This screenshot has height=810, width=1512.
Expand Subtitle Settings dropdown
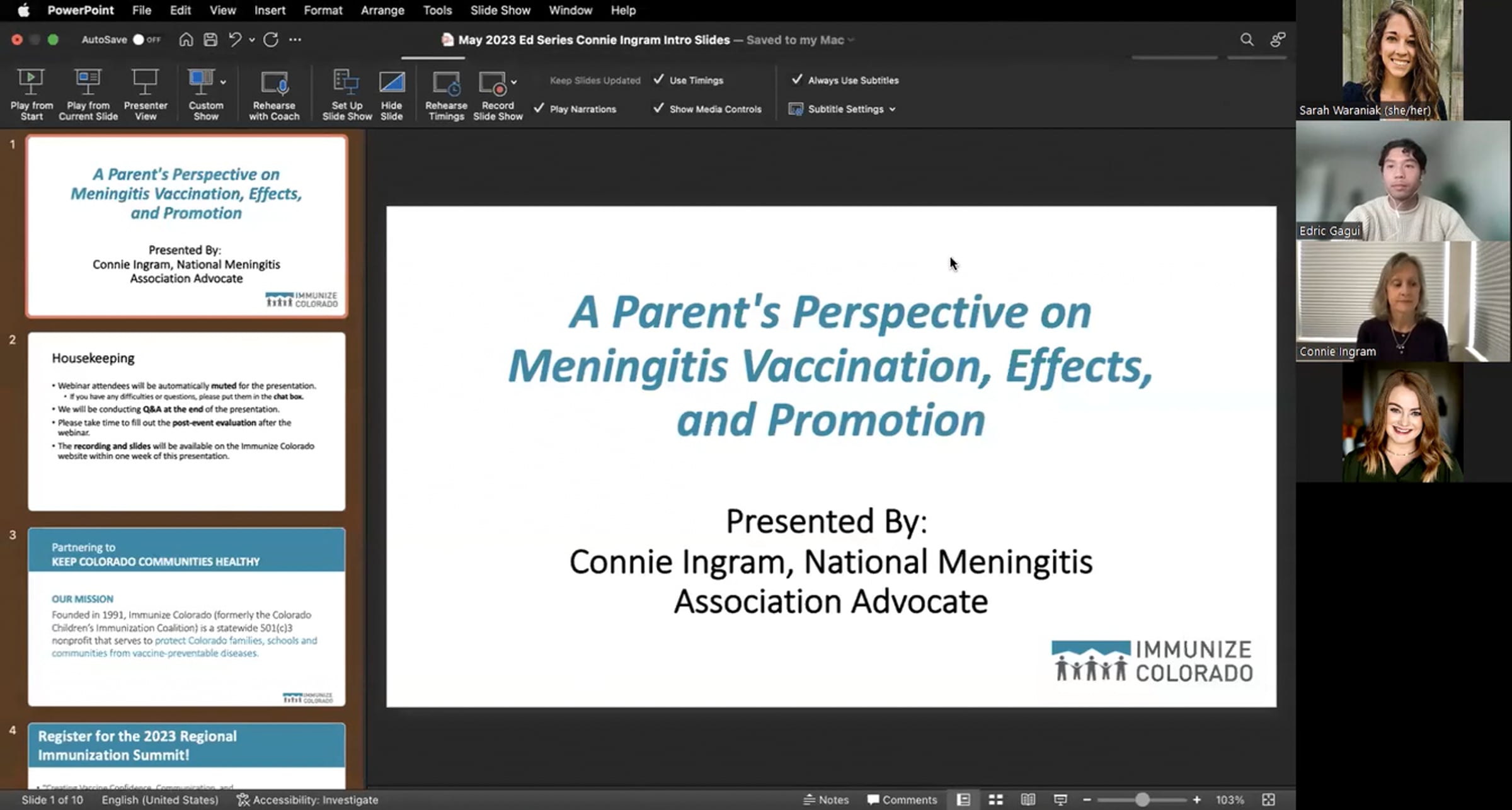click(892, 109)
